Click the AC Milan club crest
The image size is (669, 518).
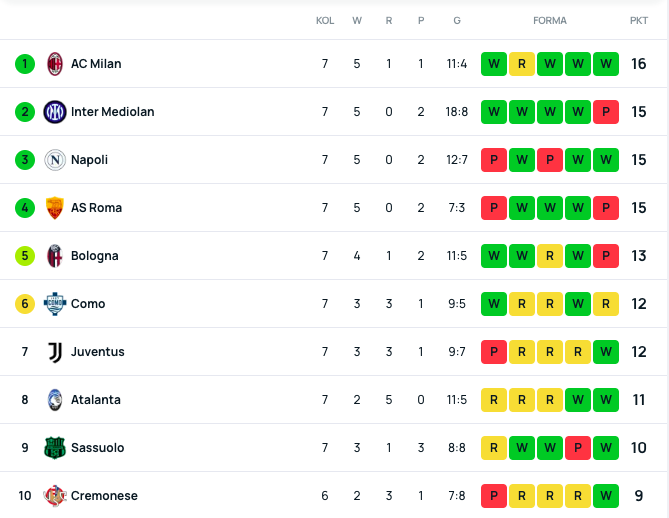tap(55, 64)
